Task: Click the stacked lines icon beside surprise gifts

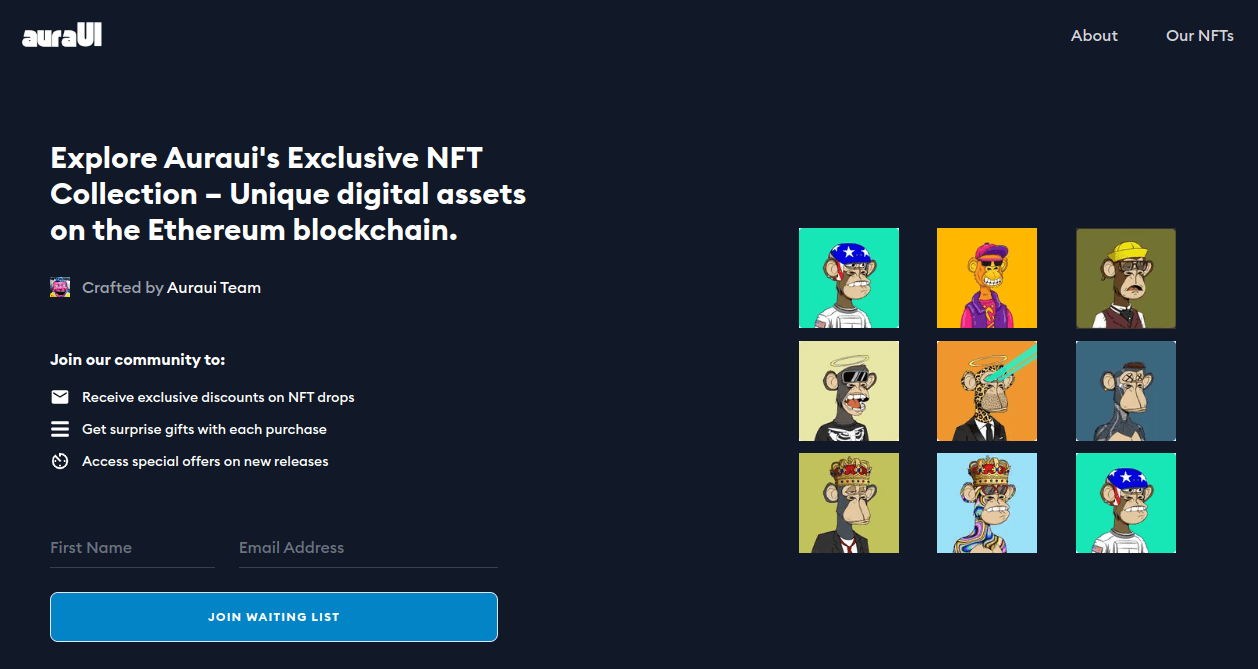Action: [x=60, y=429]
